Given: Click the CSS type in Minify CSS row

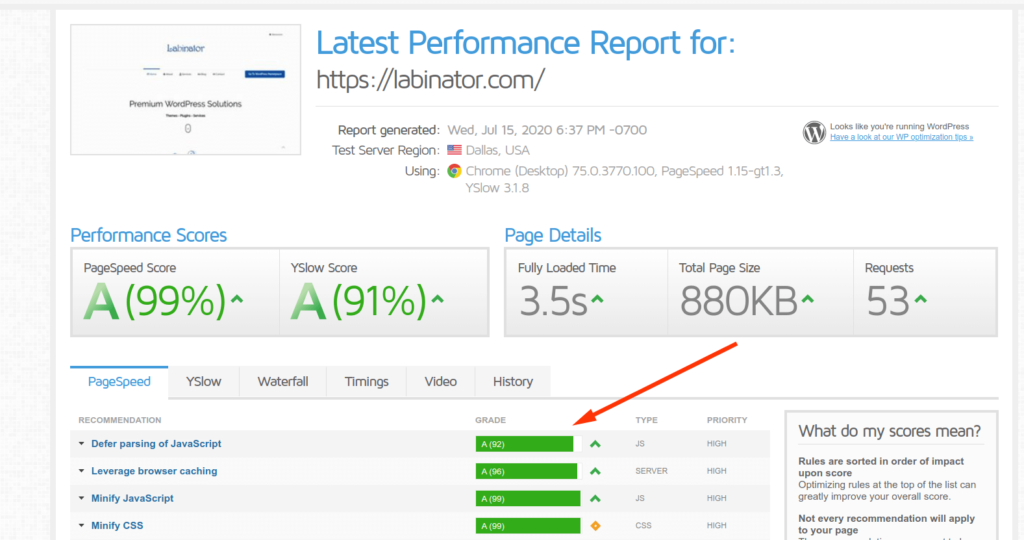Looking at the screenshot, I should (x=643, y=525).
